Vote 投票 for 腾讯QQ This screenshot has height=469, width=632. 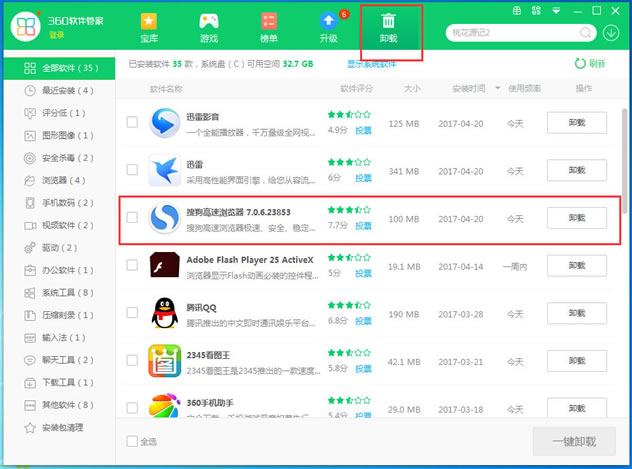click(363, 321)
